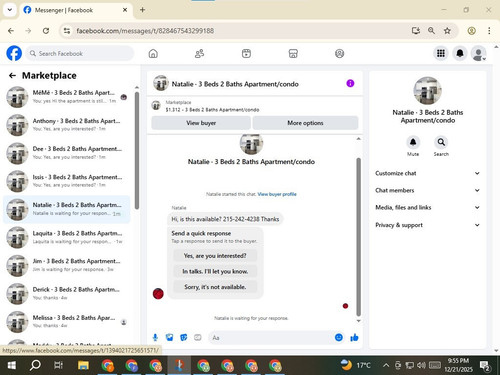Open Laquita conversation in list
This screenshot has width=500, height=375.
coord(67,237)
